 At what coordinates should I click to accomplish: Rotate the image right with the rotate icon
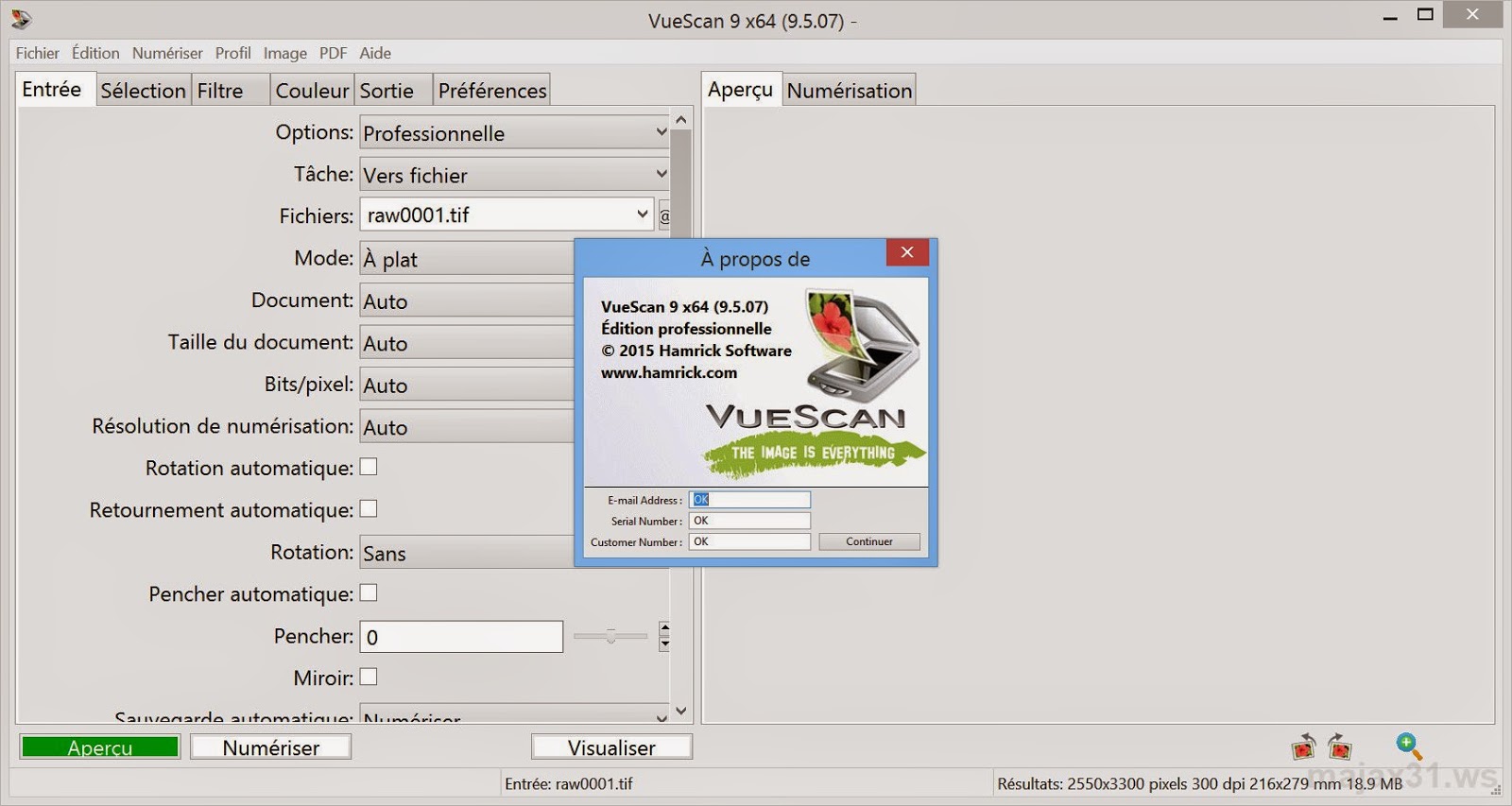1339,746
